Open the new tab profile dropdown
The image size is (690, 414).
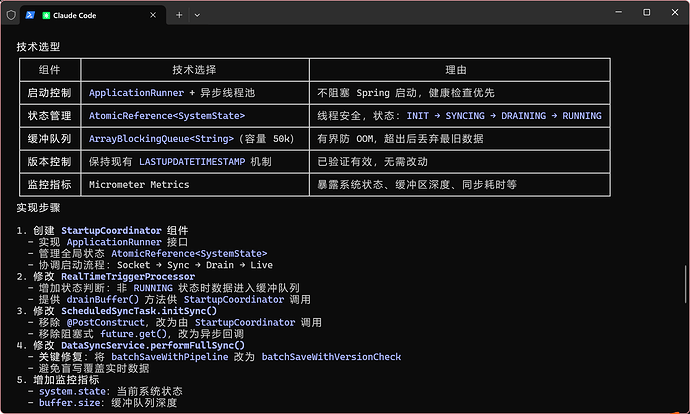tap(197, 15)
